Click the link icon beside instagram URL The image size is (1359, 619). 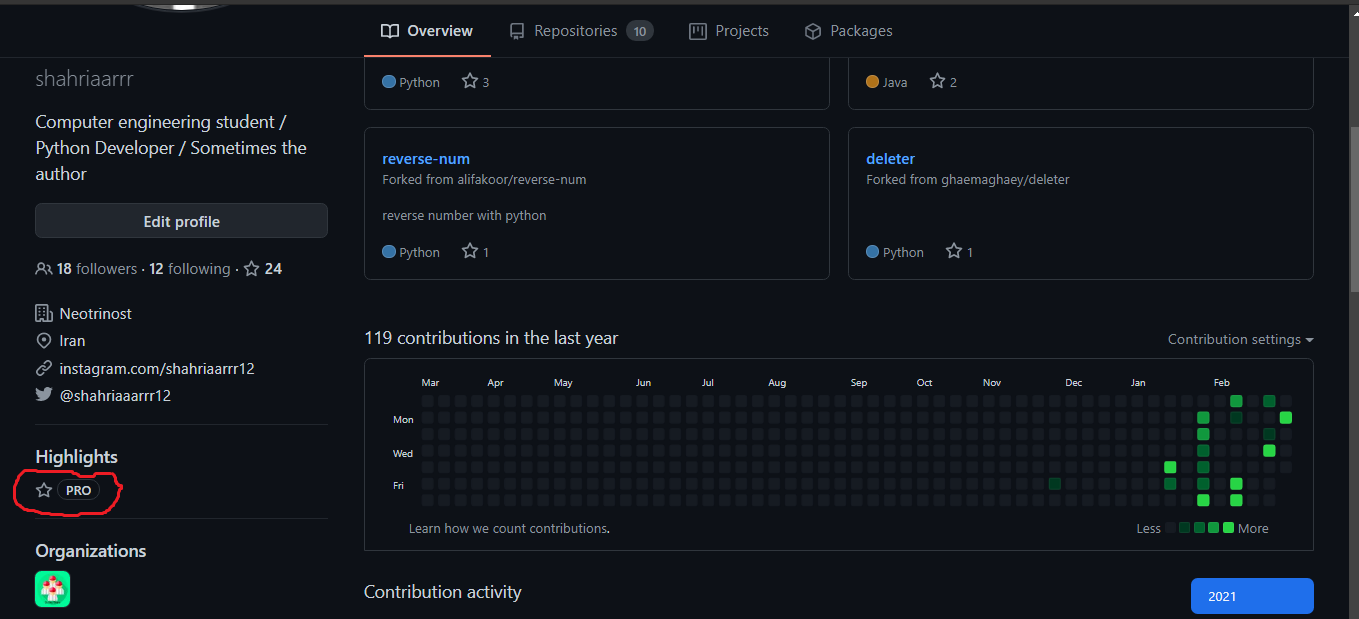pyautogui.click(x=44, y=368)
